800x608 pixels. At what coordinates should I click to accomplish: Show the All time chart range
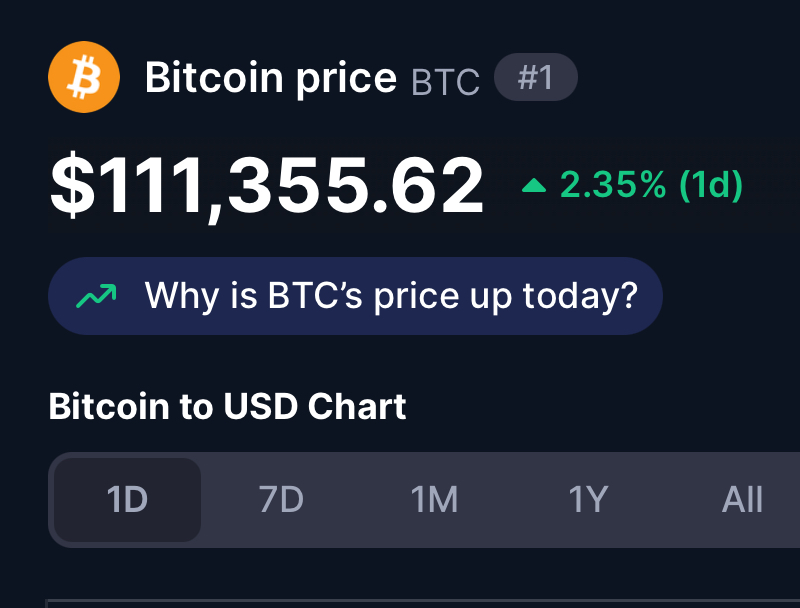(742, 499)
